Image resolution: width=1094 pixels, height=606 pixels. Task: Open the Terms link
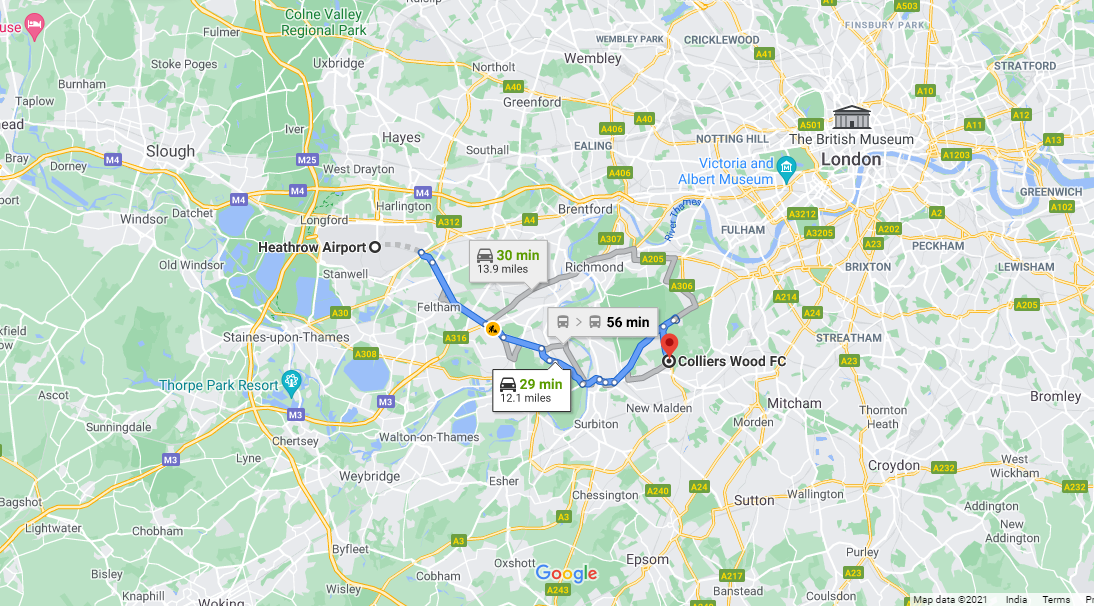(1056, 600)
